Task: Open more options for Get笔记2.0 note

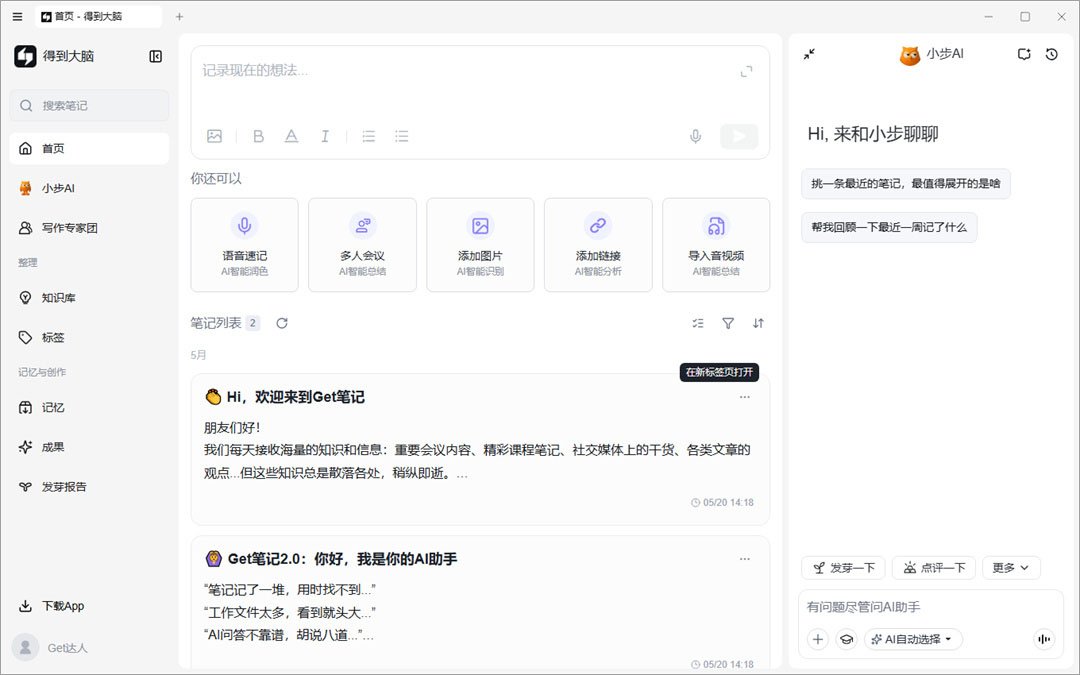Action: [745, 559]
